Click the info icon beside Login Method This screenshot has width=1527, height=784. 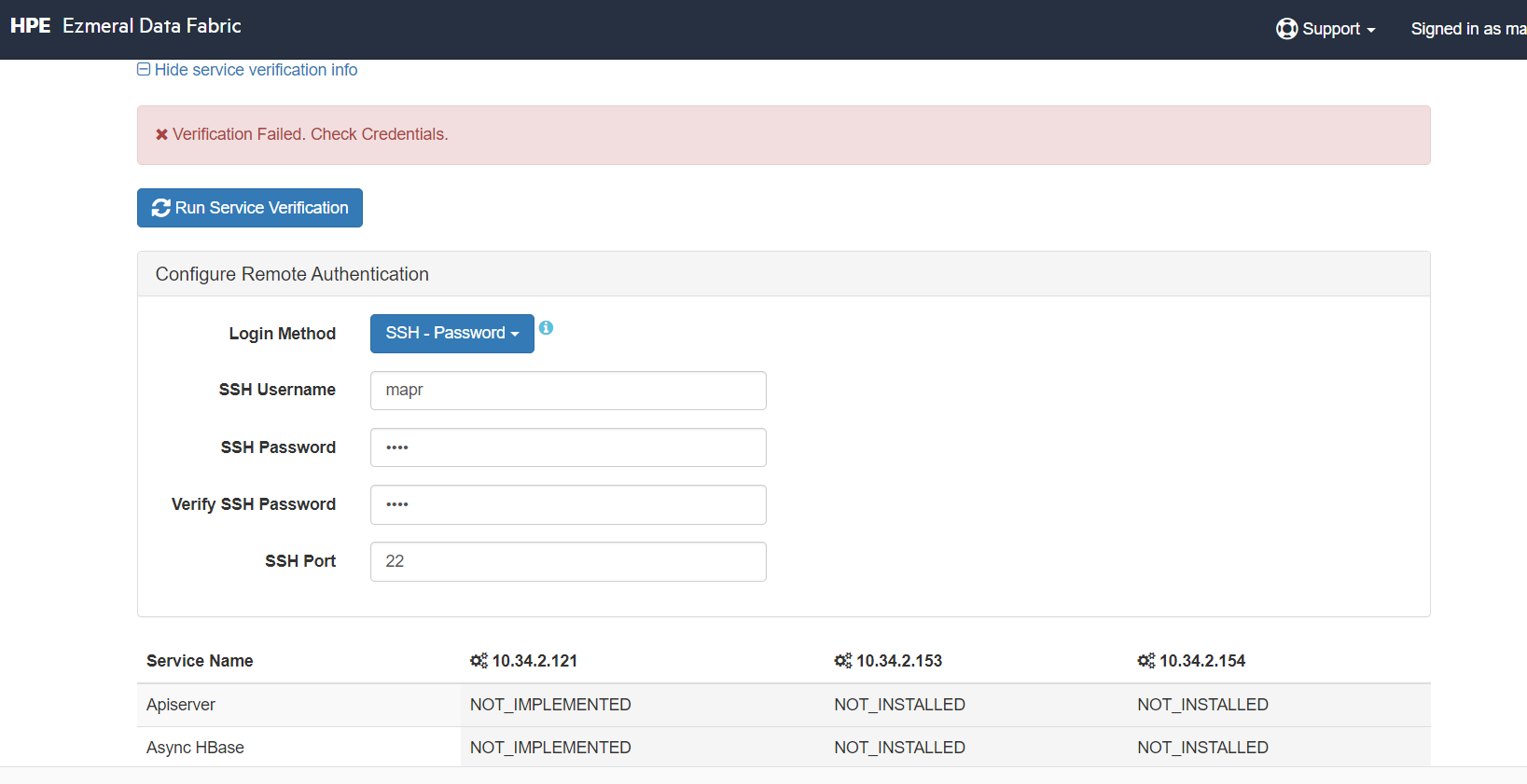[x=546, y=327]
